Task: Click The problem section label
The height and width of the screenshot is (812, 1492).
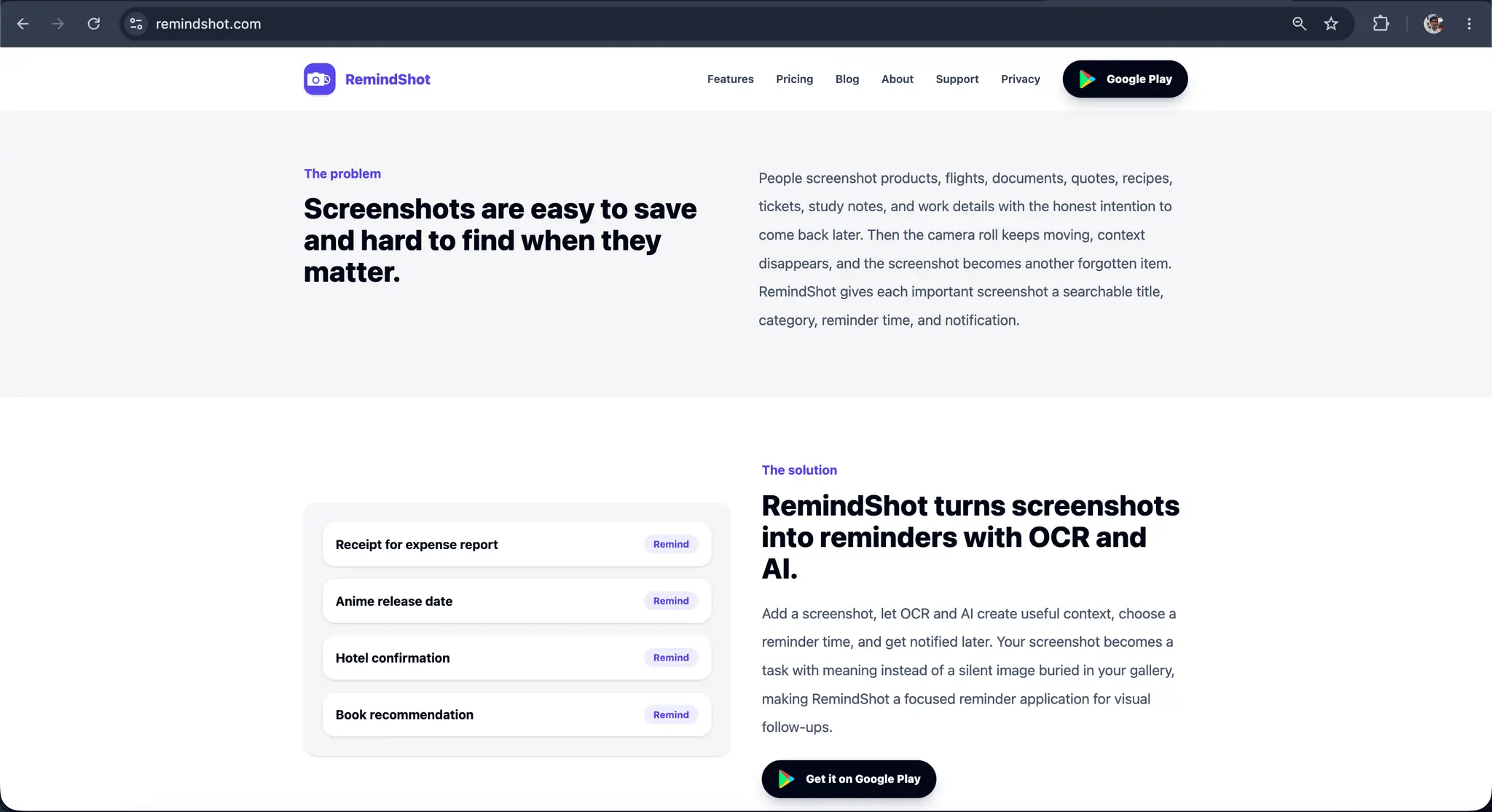Action: 342,173
